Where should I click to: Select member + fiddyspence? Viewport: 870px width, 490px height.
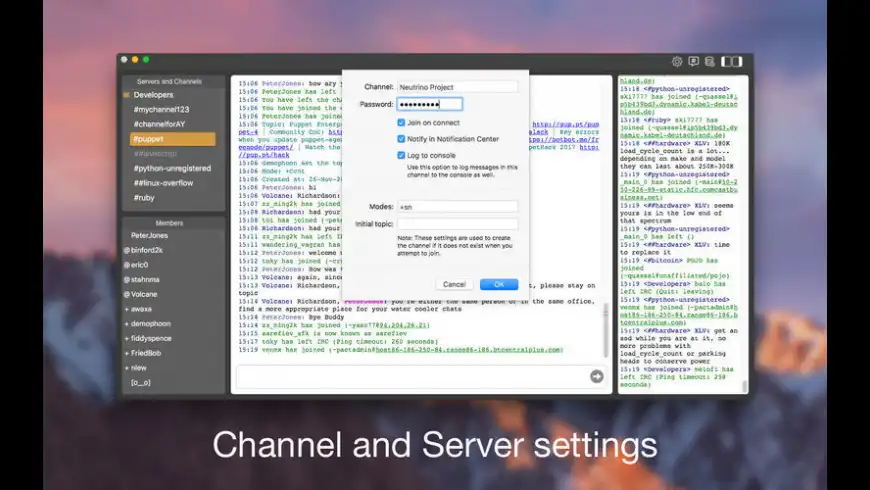coord(148,339)
